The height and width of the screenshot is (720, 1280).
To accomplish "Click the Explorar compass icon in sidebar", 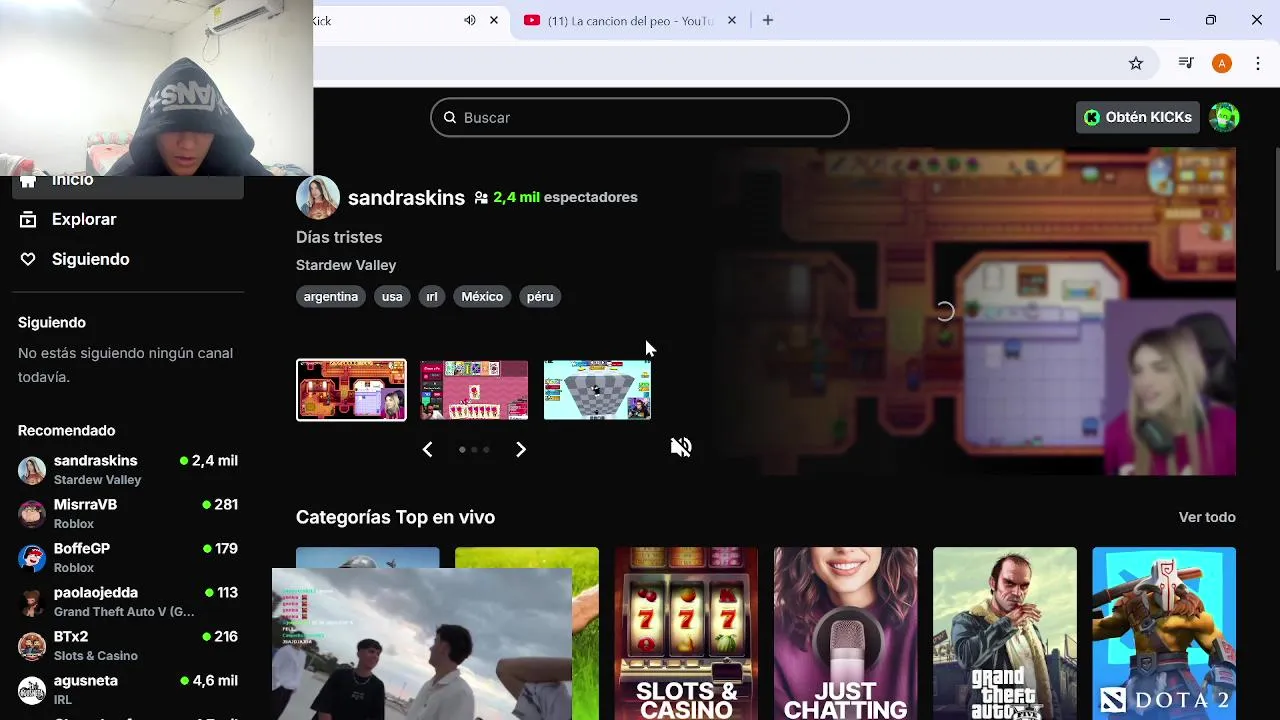I will (28, 219).
